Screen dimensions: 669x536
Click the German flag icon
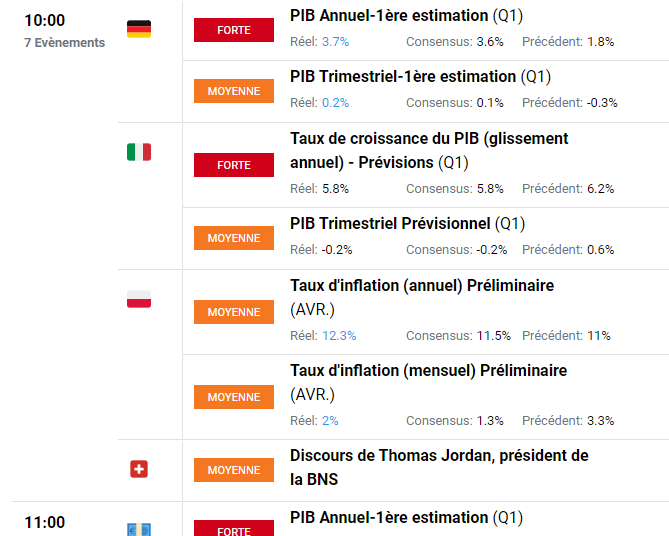[x=139, y=29]
